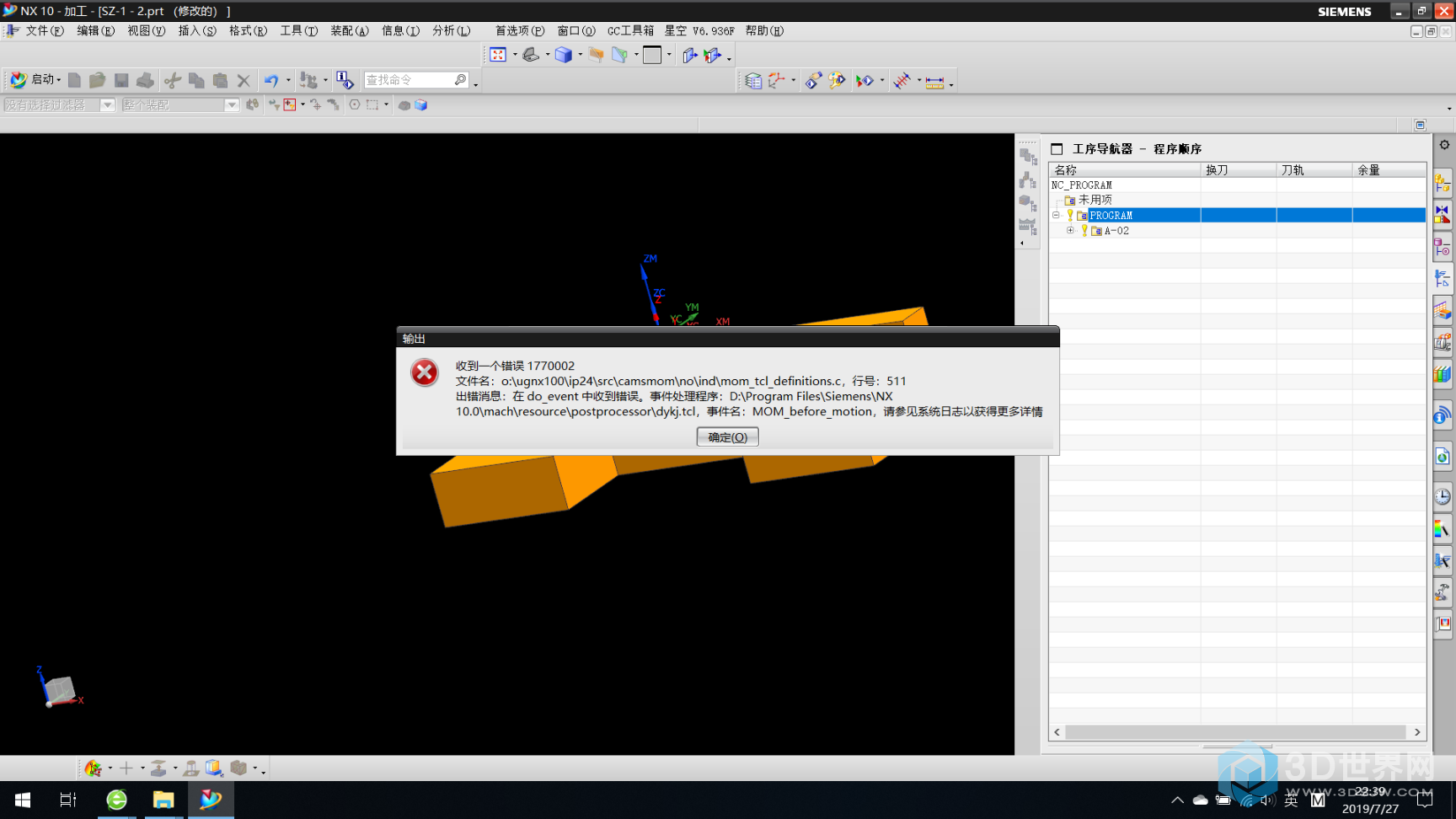1456x819 pixels.
Task: Open 工具(T) menu
Action: [x=298, y=31]
